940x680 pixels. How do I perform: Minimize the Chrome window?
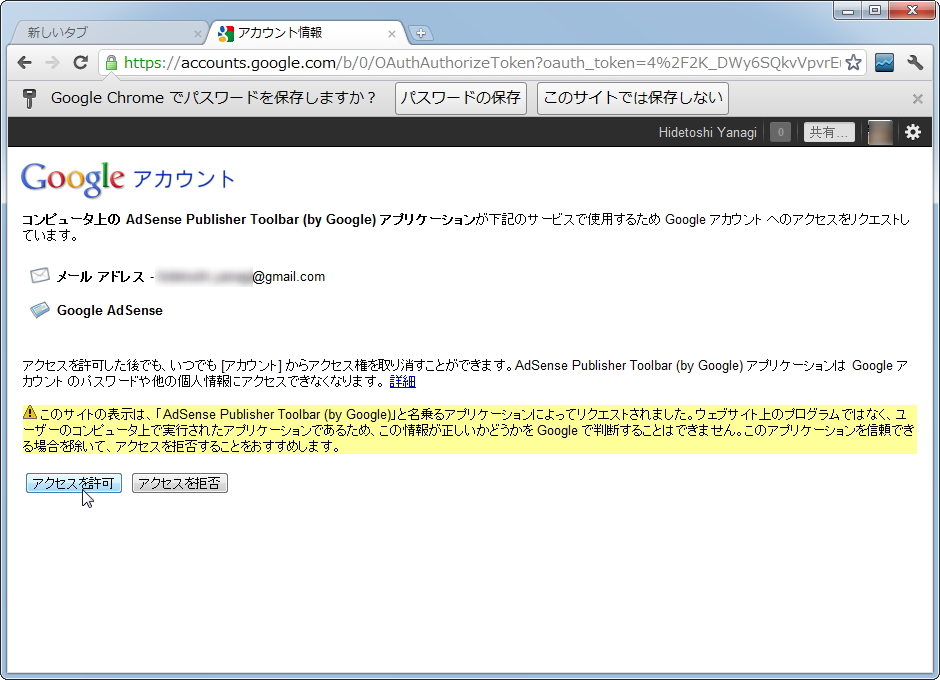tap(848, 10)
